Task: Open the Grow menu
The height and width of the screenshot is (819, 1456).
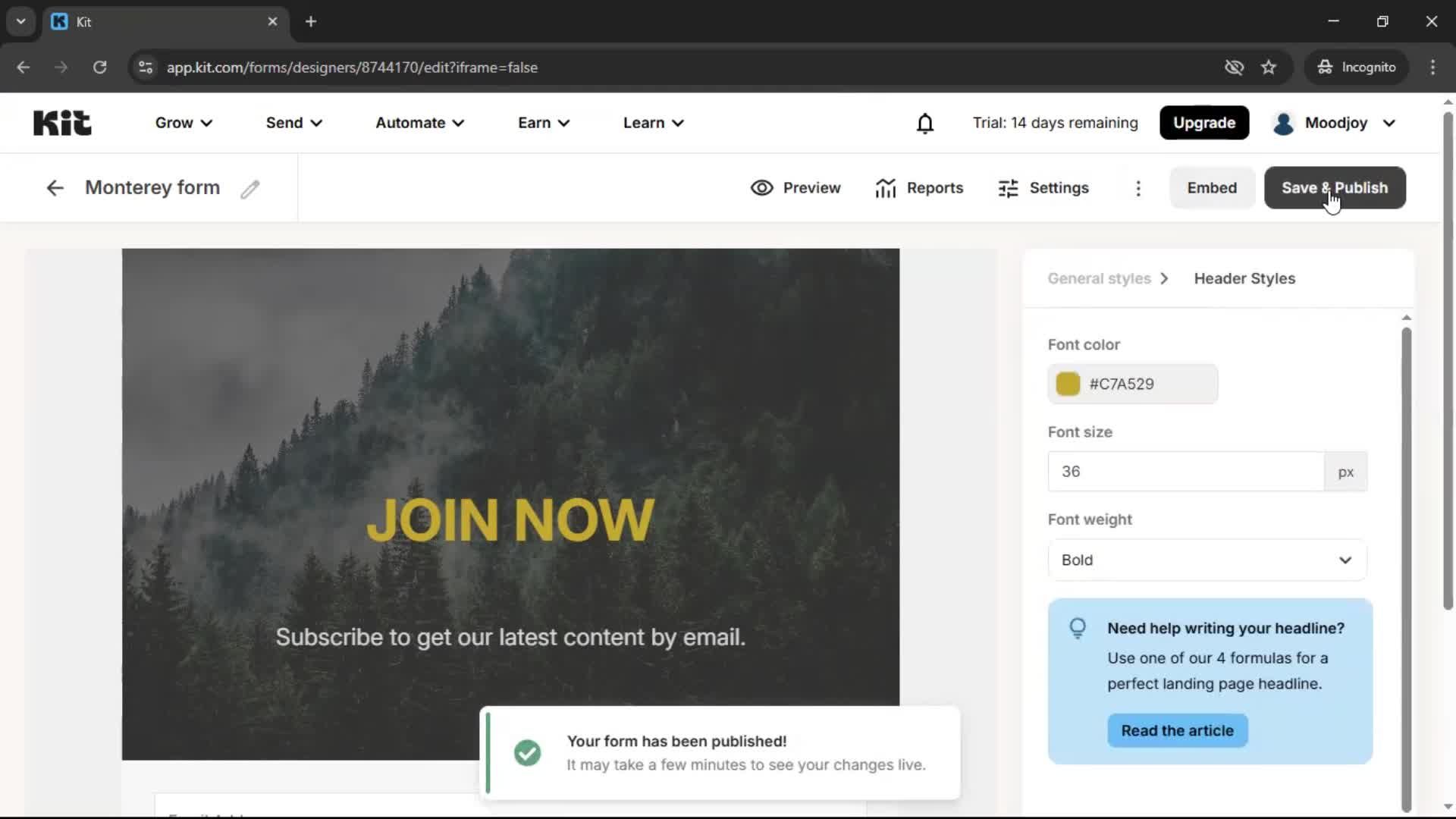Action: pos(182,122)
